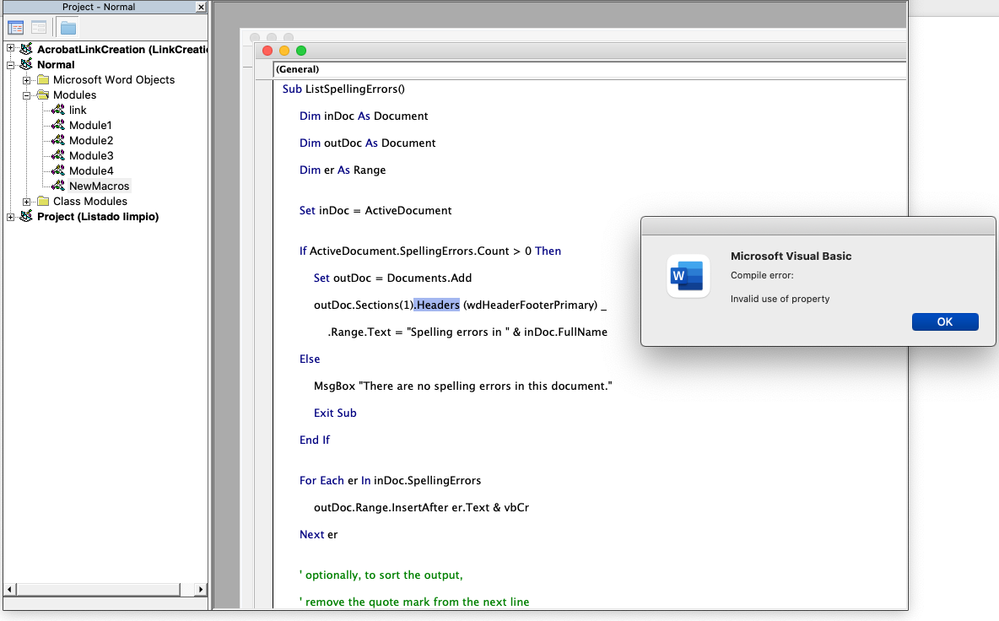Click 'Invalid use of property' message text
The height and width of the screenshot is (621, 999).
[x=780, y=299]
